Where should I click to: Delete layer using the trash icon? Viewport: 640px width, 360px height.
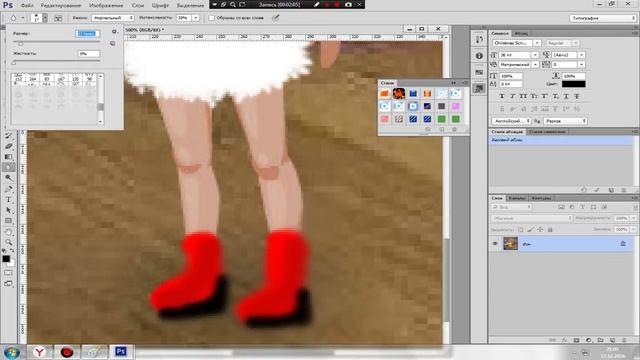point(624,340)
